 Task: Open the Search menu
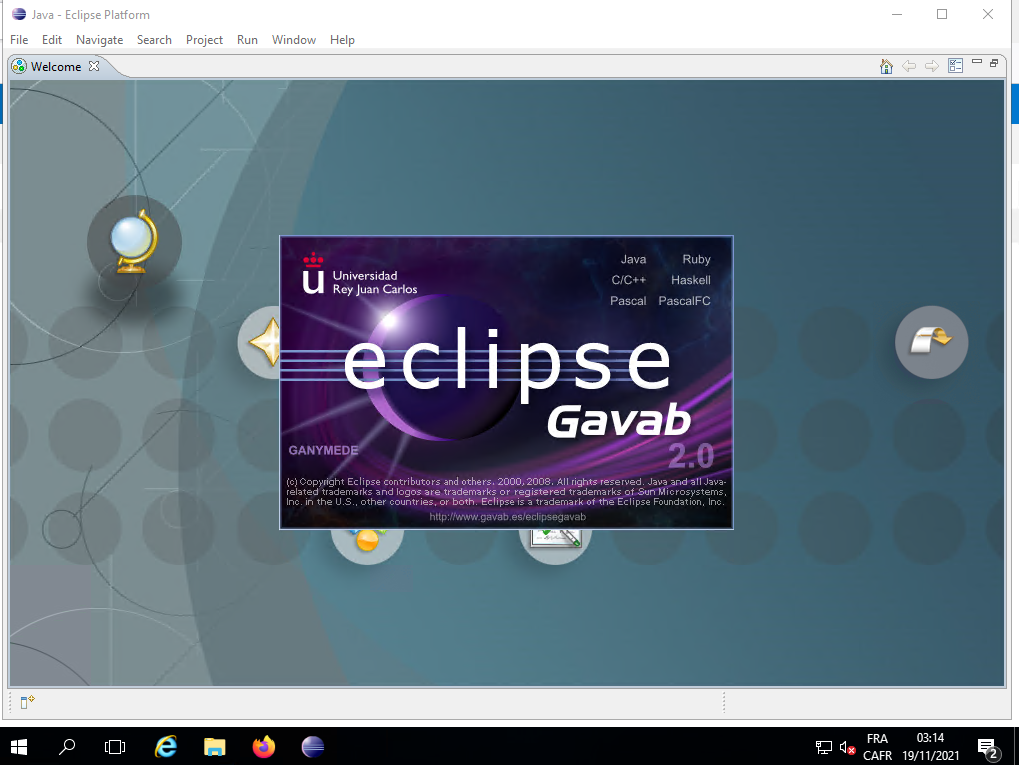pyautogui.click(x=154, y=40)
